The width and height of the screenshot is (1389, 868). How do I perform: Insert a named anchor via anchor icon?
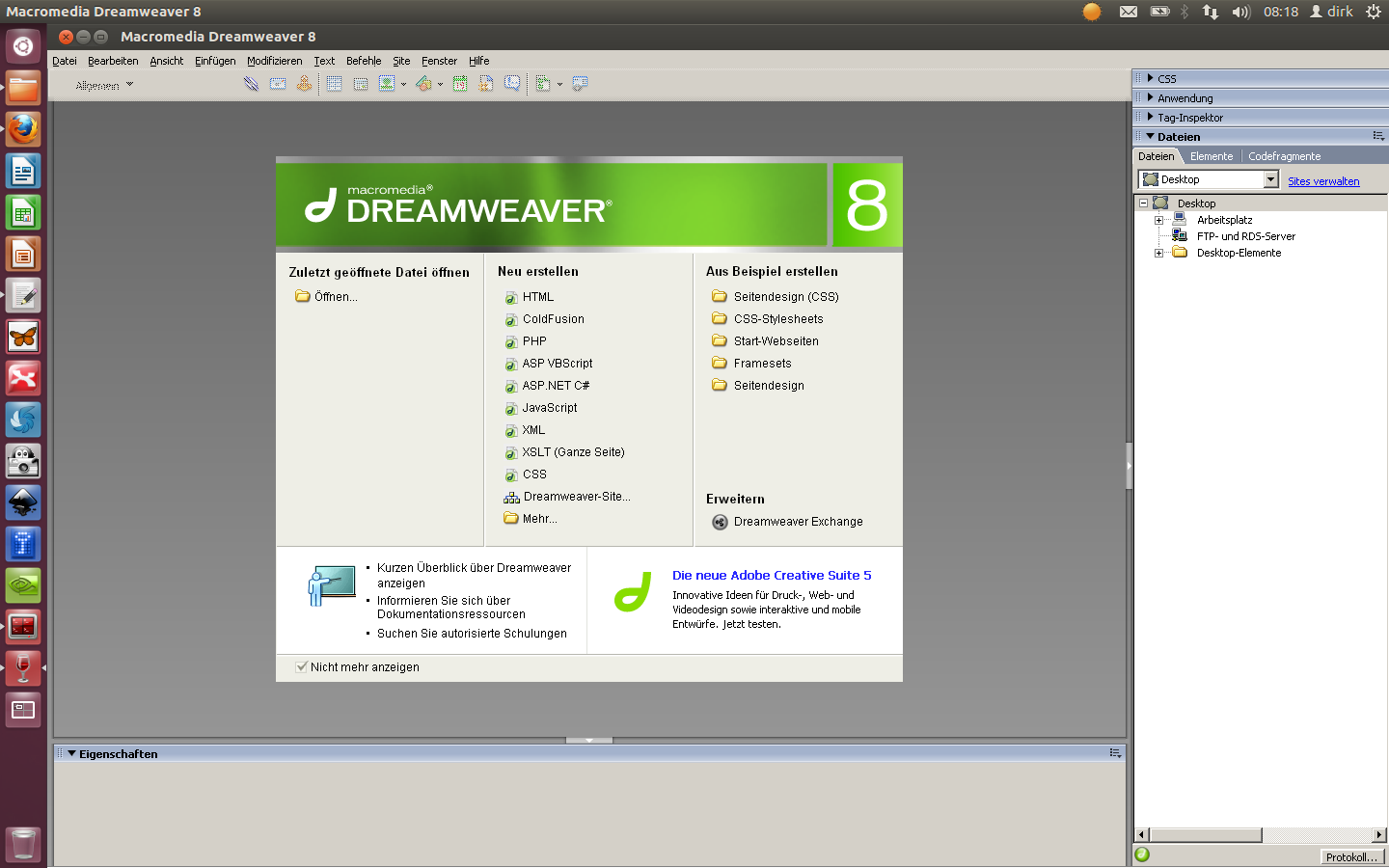(x=304, y=84)
